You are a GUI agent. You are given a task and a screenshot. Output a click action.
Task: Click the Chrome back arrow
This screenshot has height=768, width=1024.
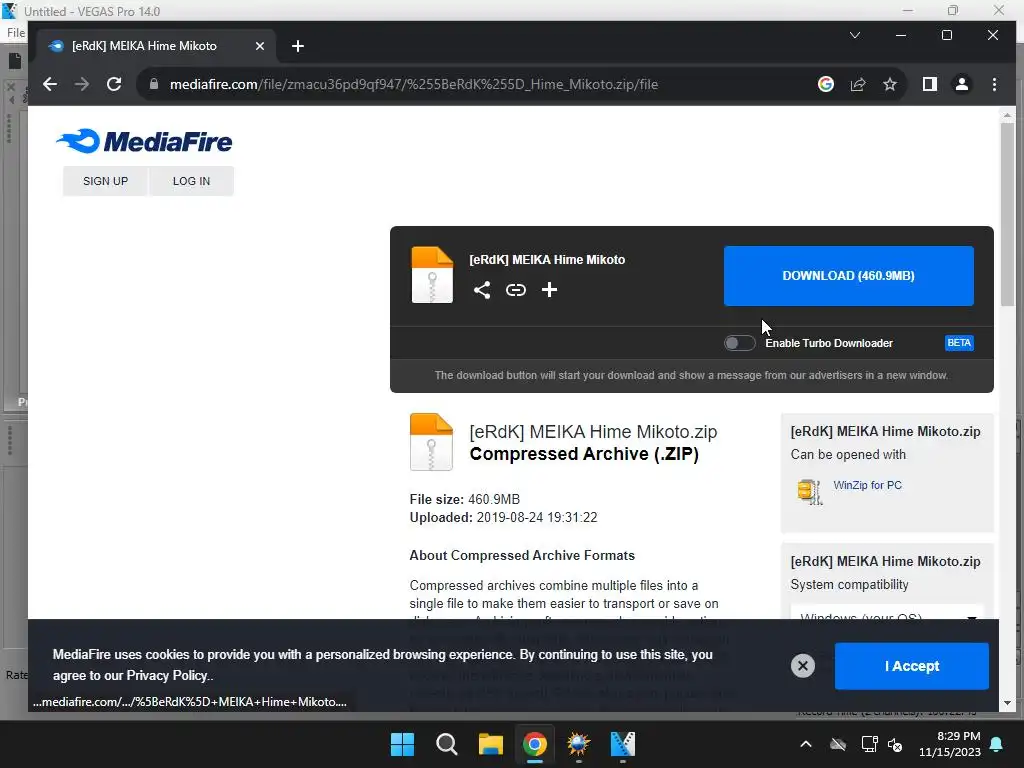click(x=50, y=84)
